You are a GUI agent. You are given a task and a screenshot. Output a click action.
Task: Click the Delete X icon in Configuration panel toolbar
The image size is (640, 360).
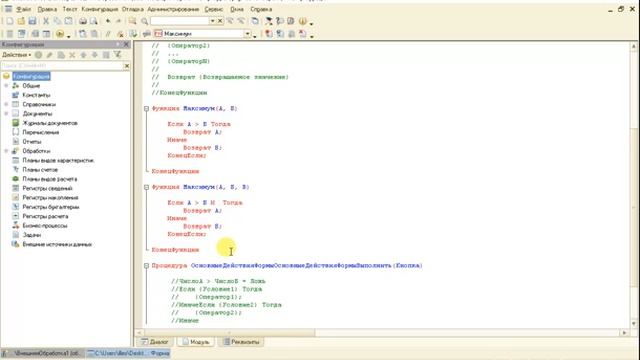point(72,55)
